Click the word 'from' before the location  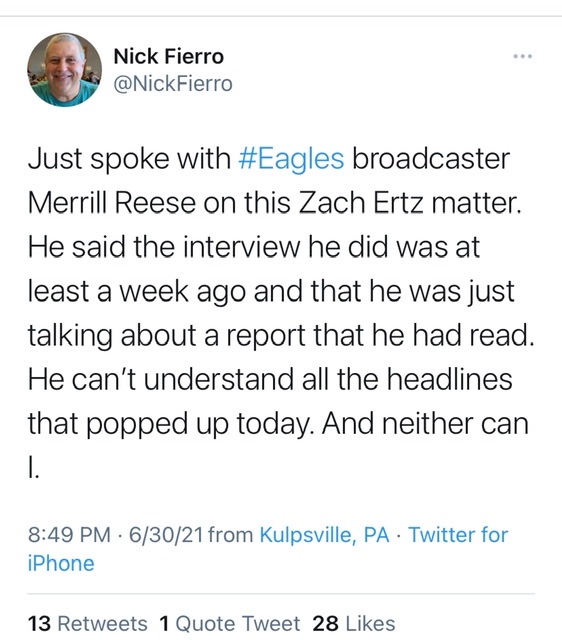click(231, 535)
